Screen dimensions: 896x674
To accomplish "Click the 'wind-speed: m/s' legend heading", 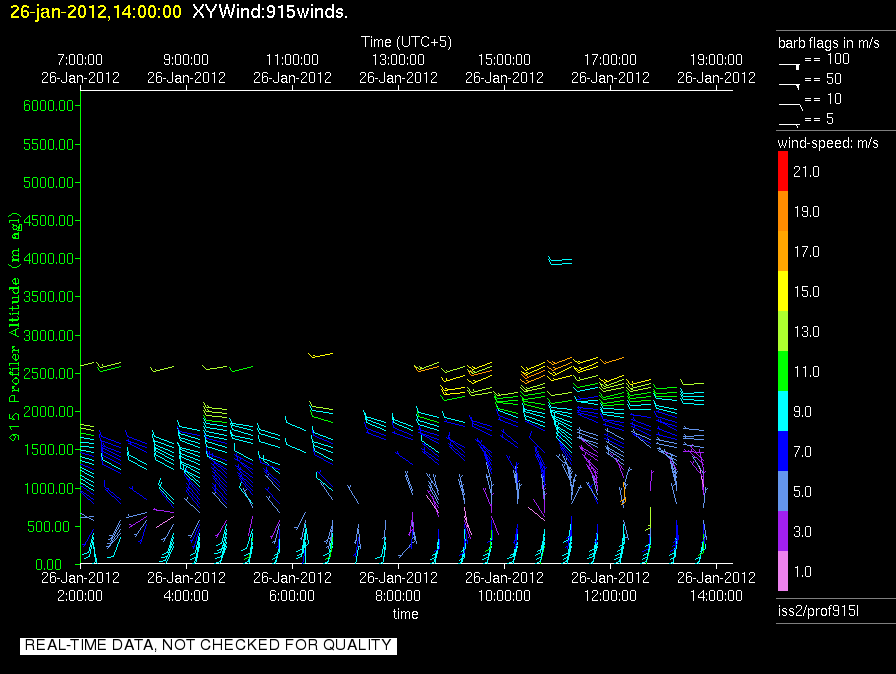I will (x=828, y=143).
